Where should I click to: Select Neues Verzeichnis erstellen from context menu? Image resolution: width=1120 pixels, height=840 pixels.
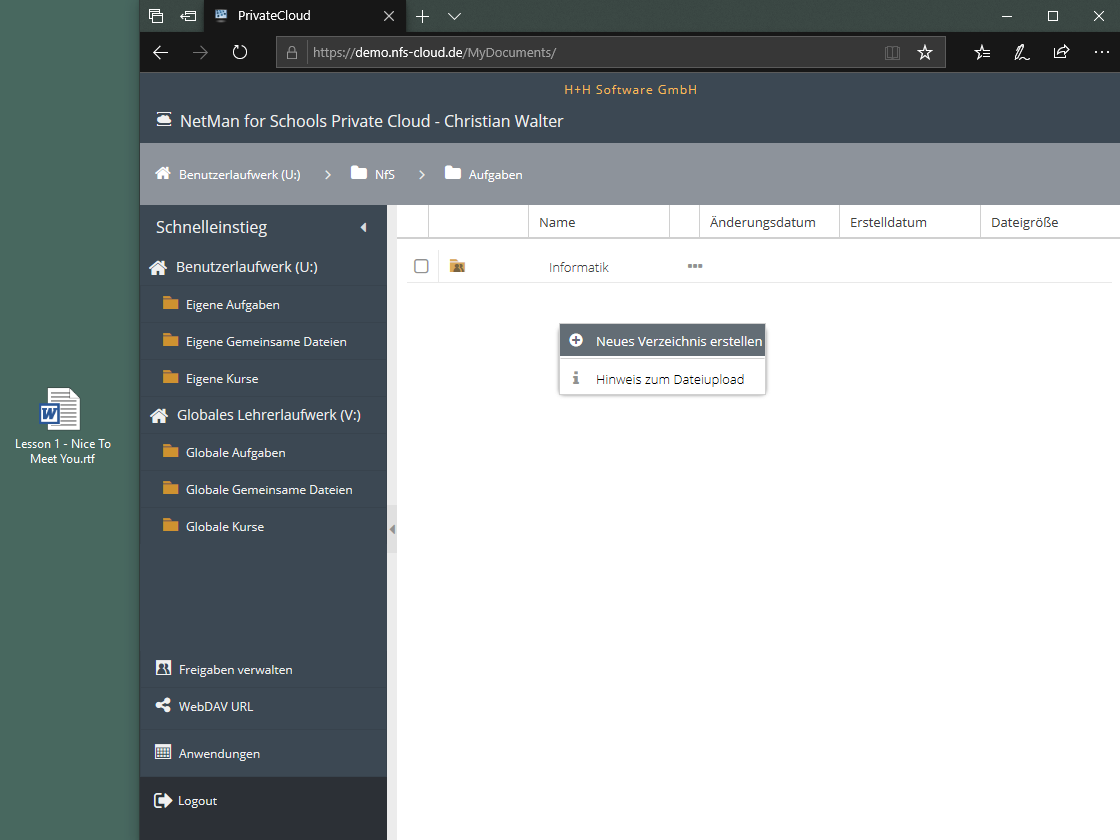662,341
